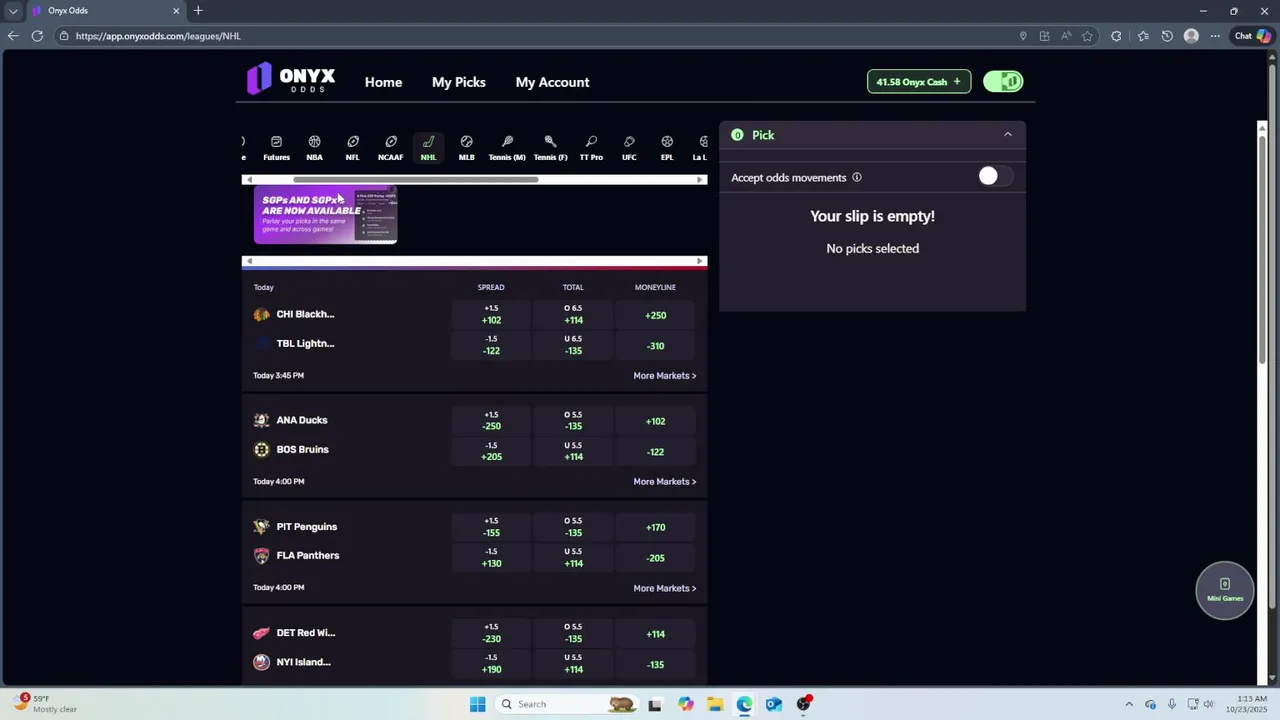Open File Explorer from the taskbar
Screen dimensions: 1280x720
coord(715,704)
